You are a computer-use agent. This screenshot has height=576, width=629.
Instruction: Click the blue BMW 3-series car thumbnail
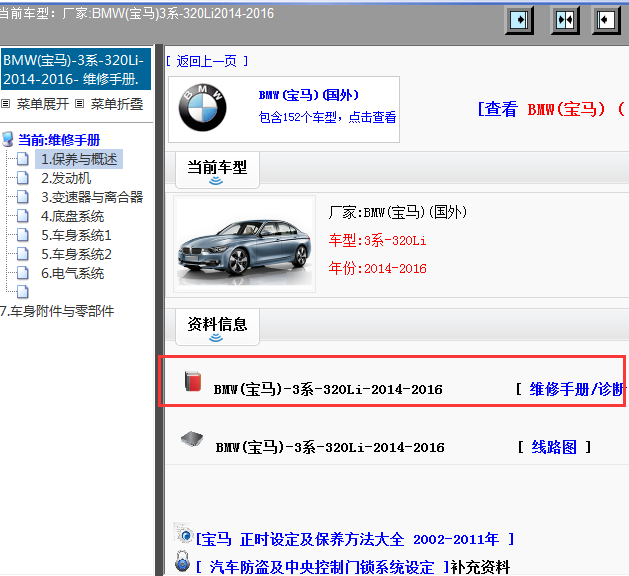pyautogui.click(x=245, y=244)
